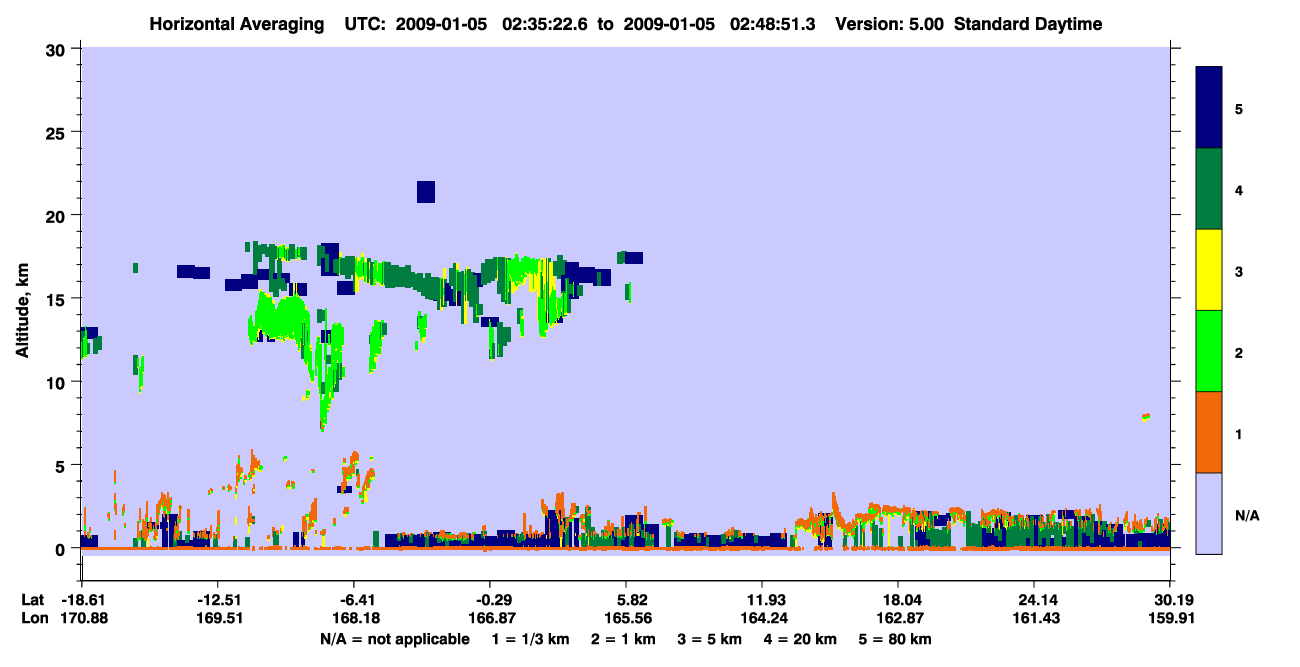This screenshot has height=667, width=1300.
Task: Click 'Version: 5.00' text in header
Action: point(889,24)
